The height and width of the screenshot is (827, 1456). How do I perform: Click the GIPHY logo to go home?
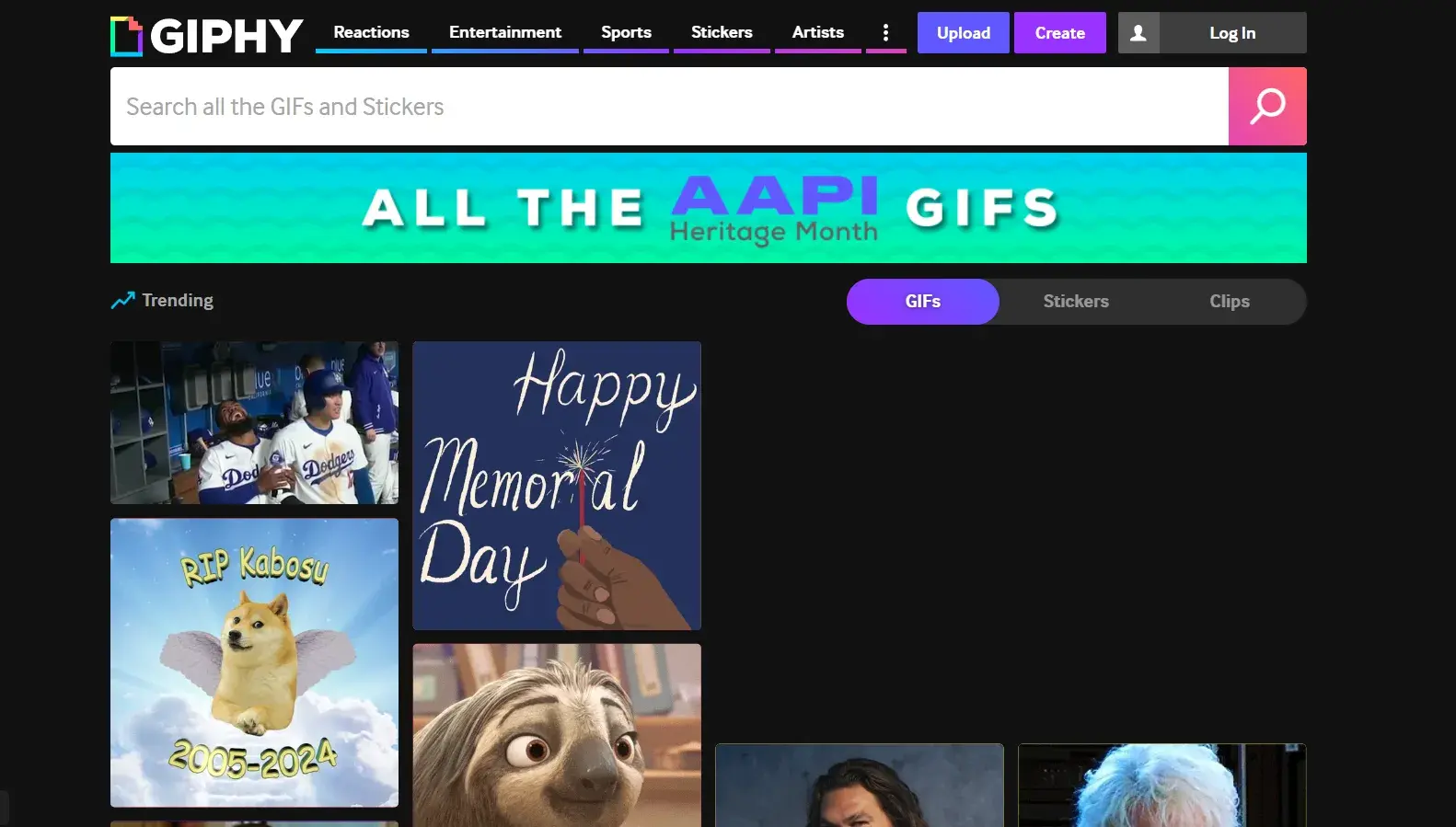click(x=207, y=36)
